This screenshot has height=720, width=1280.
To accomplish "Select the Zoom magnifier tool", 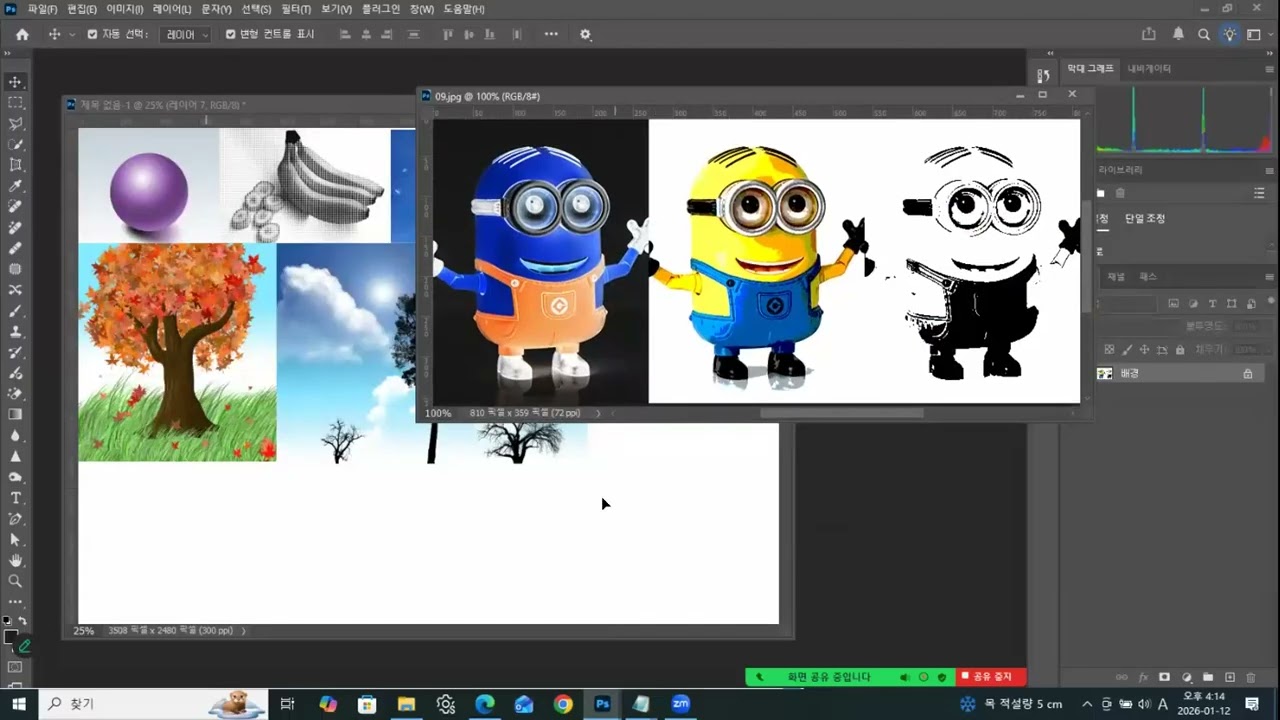I will point(15,581).
